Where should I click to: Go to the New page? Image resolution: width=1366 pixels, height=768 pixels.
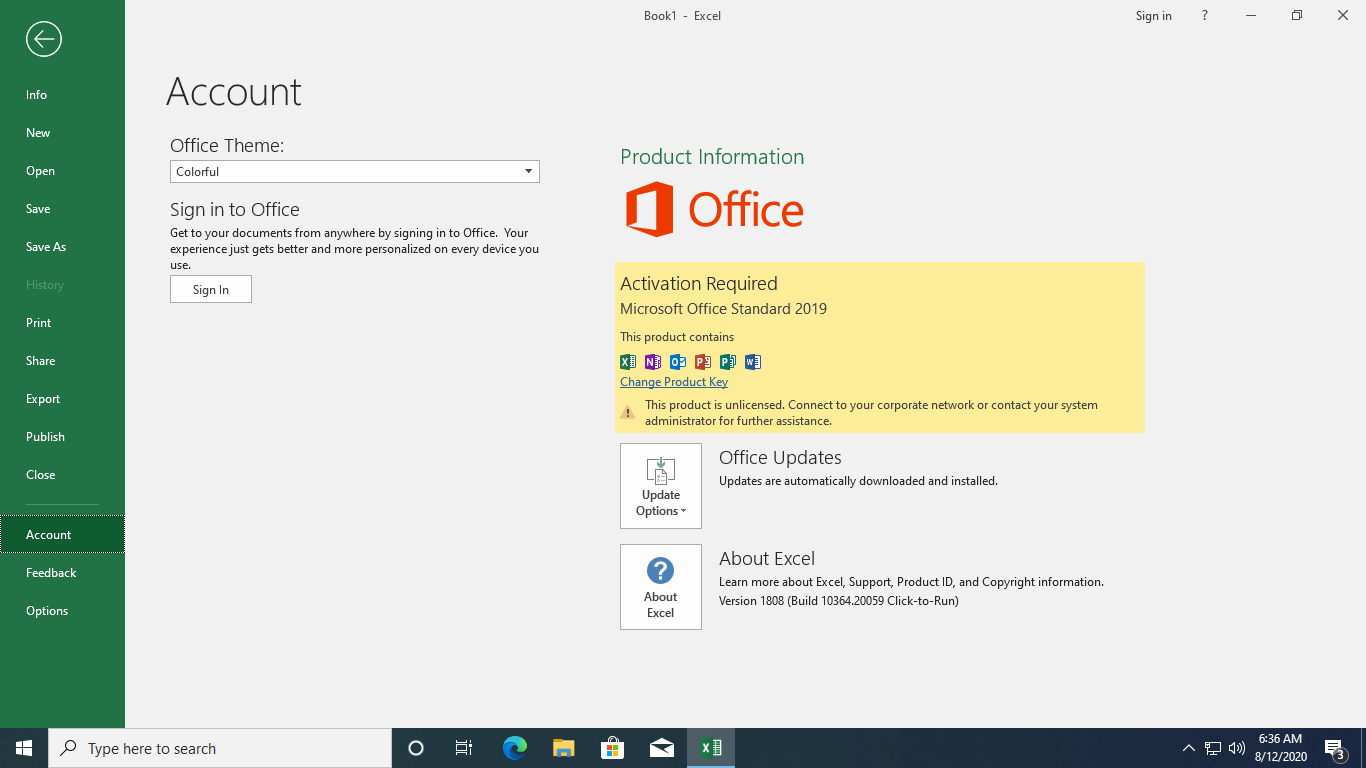point(62,133)
